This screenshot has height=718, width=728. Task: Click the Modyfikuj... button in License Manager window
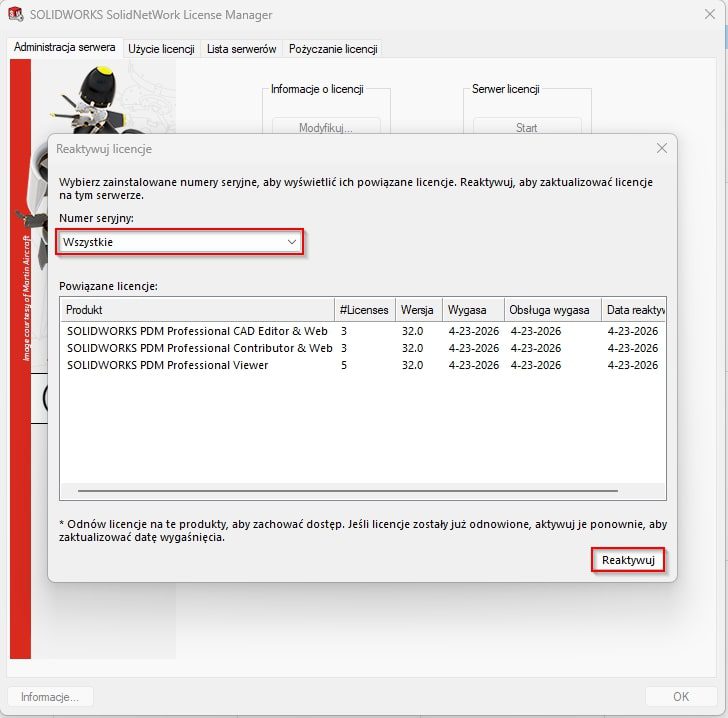[326, 127]
